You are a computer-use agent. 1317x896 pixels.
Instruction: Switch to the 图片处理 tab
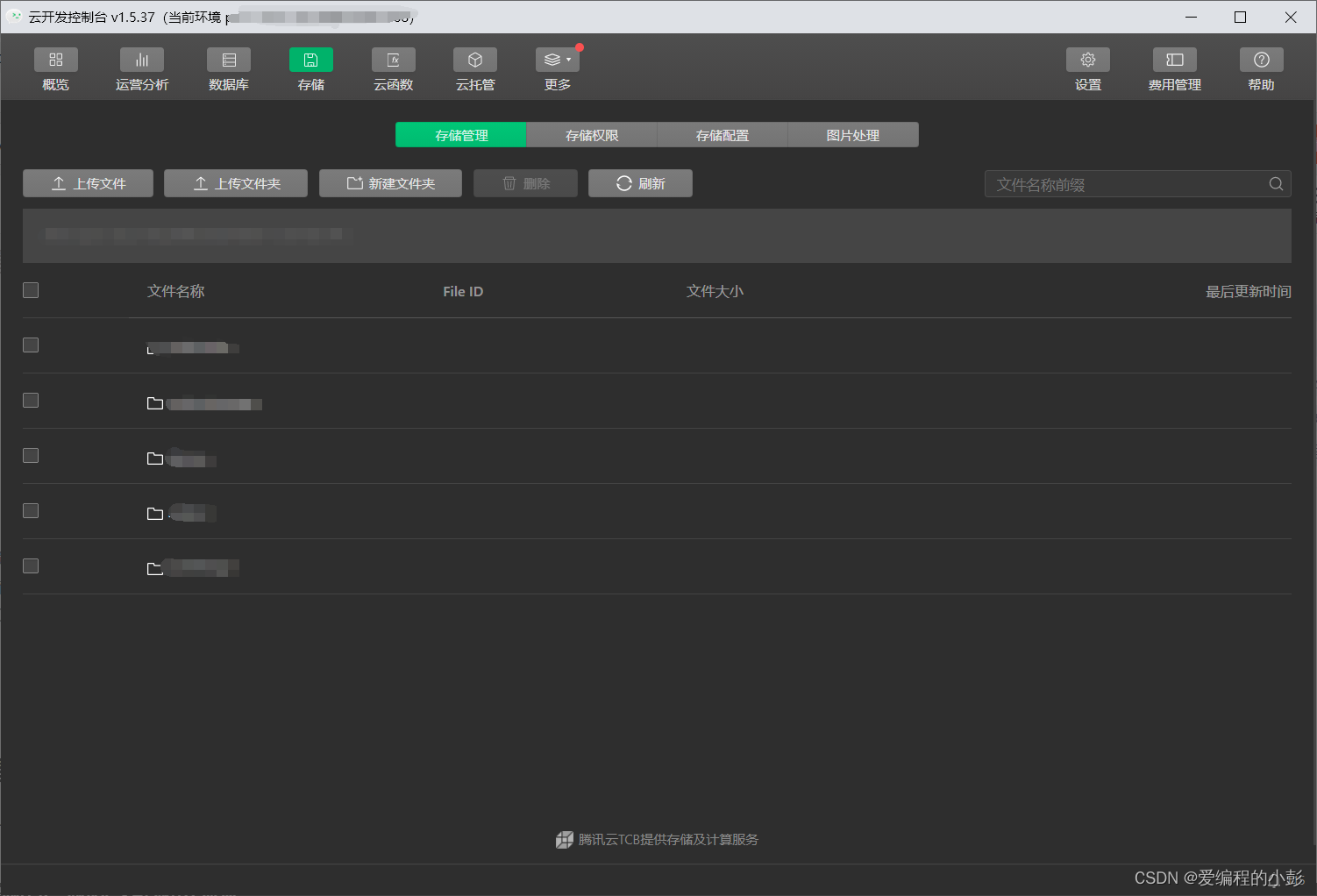(853, 135)
